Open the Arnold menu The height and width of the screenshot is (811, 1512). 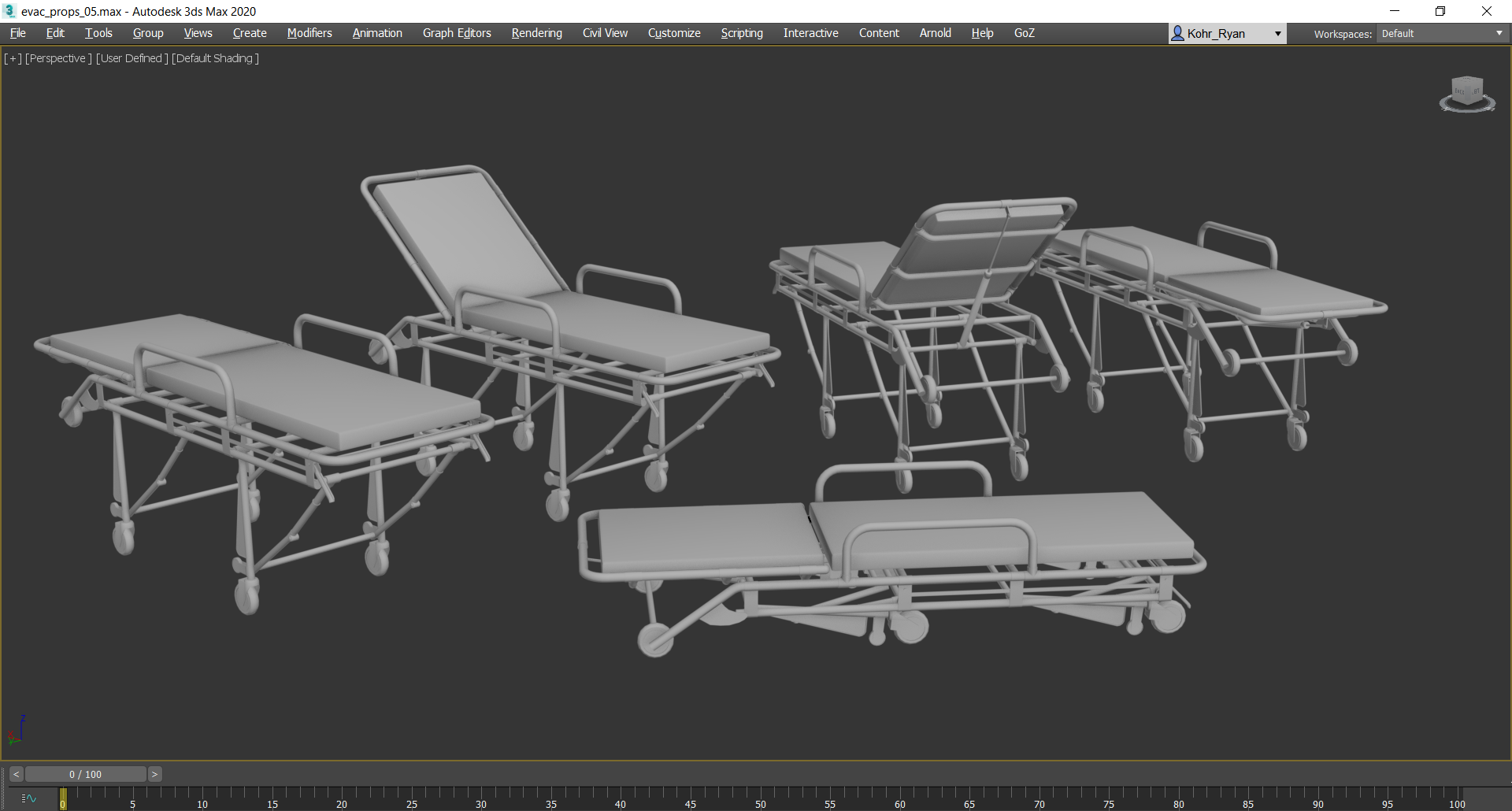[x=936, y=33]
